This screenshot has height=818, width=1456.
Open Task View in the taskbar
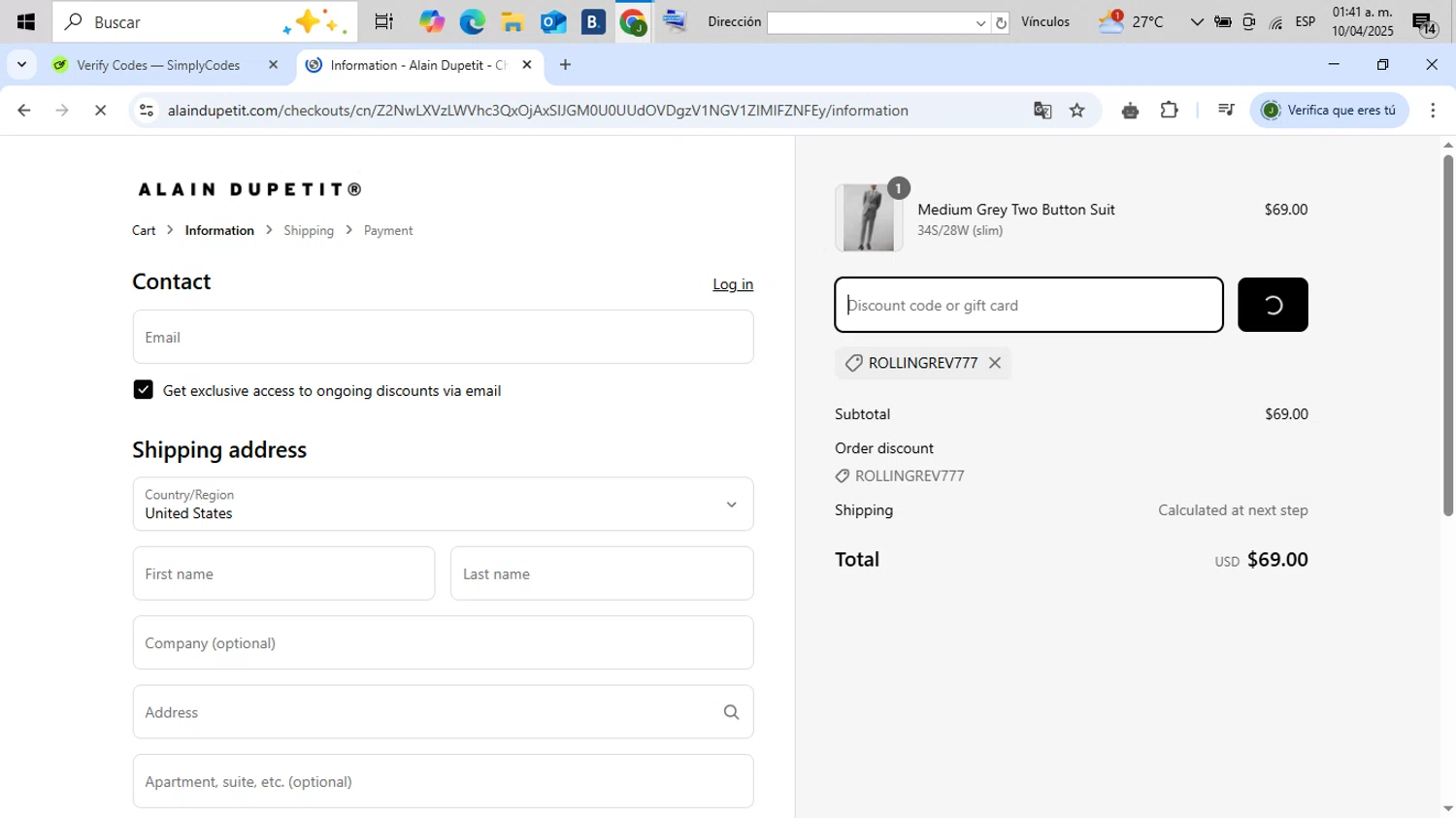click(x=383, y=21)
